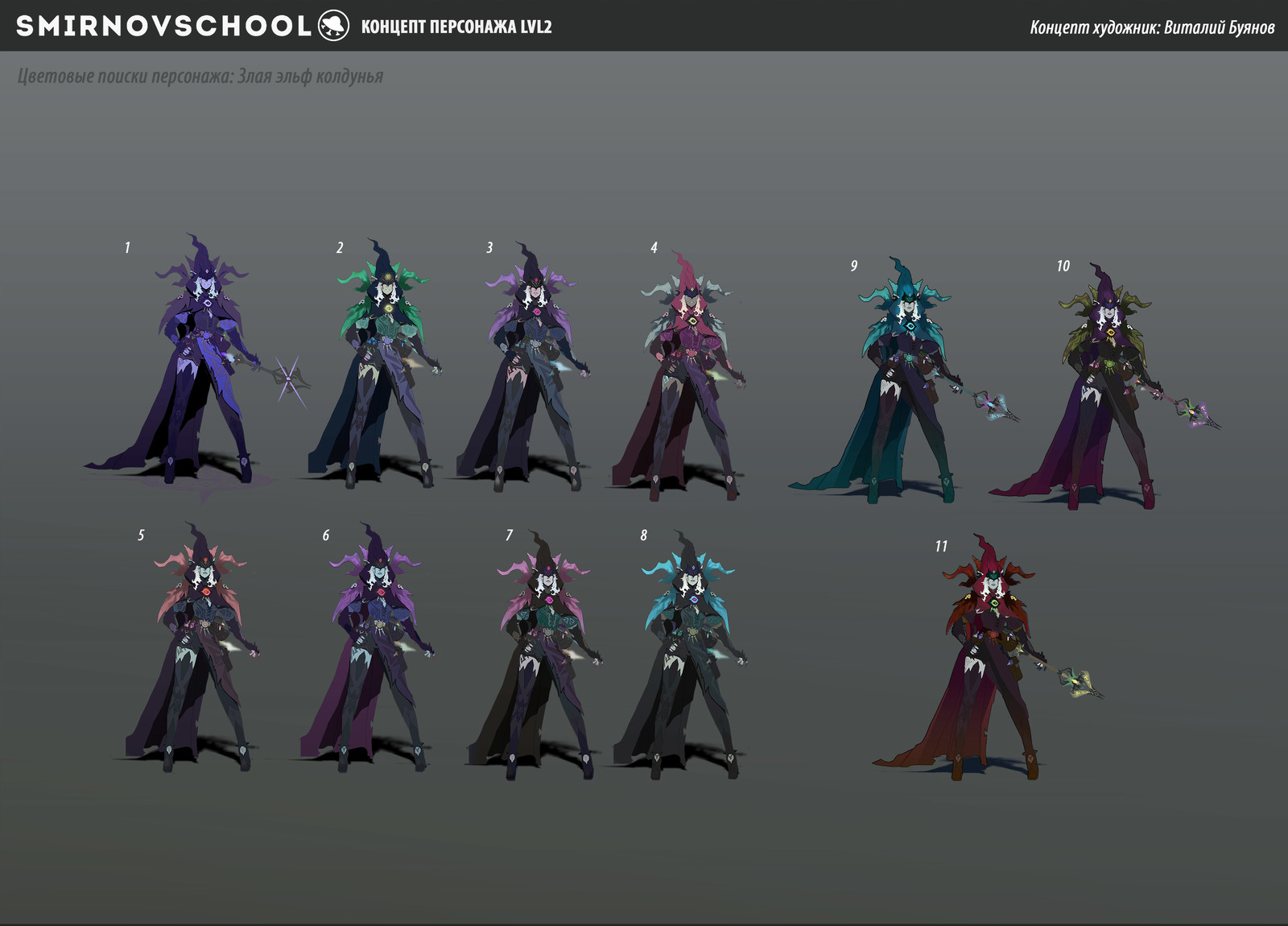Click the credit "Концепт художник: Виталий Буянов"
The image size is (1288, 926).
point(1152,27)
